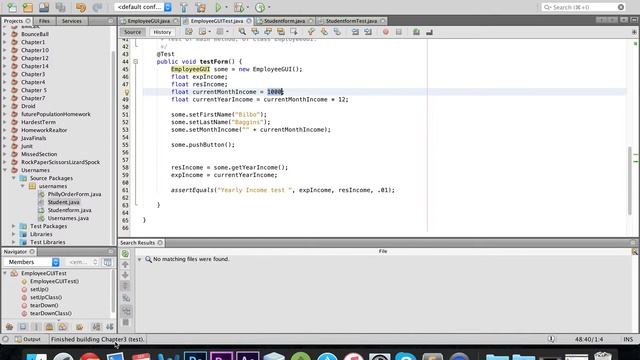Viewport: 640px width, 360px height.
Task: Select PhillyOrderForm.java in the project tree
Action: [x=74, y=194]
